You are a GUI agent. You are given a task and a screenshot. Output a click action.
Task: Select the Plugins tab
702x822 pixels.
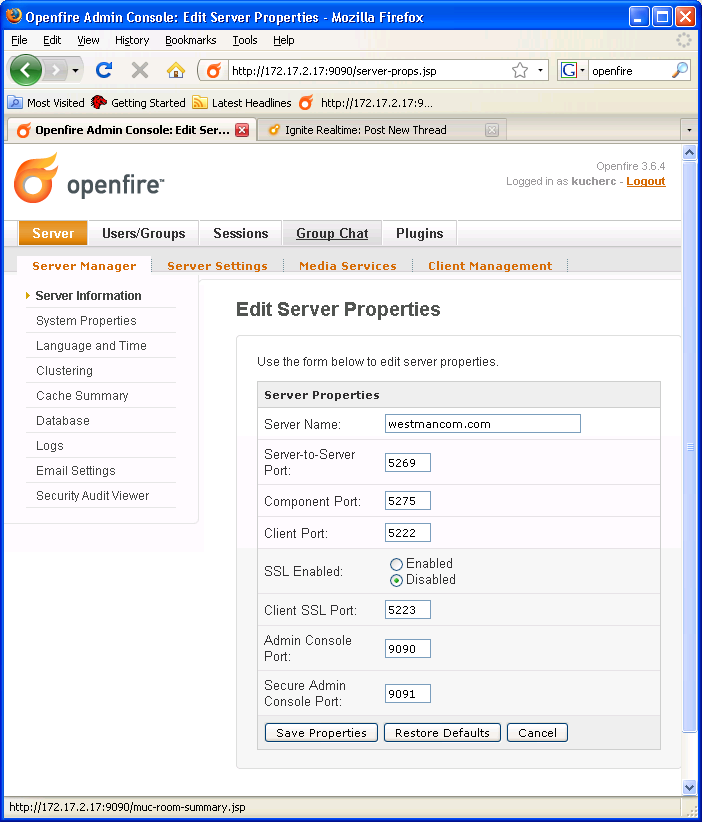pyautogui.click(x=419, y=233)
